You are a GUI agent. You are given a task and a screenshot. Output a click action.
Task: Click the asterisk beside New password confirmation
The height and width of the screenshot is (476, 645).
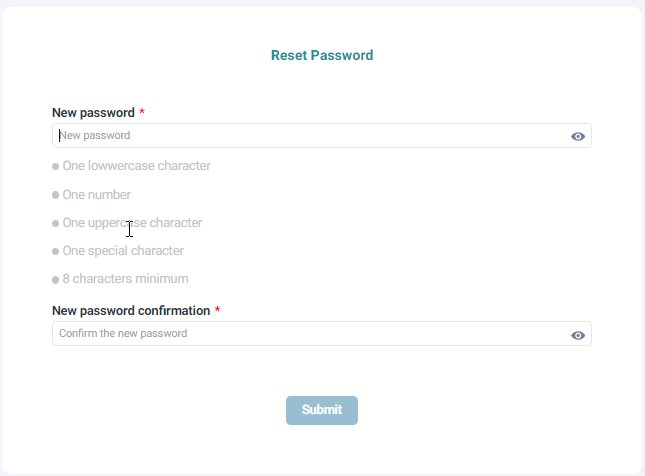pos(217,311)
